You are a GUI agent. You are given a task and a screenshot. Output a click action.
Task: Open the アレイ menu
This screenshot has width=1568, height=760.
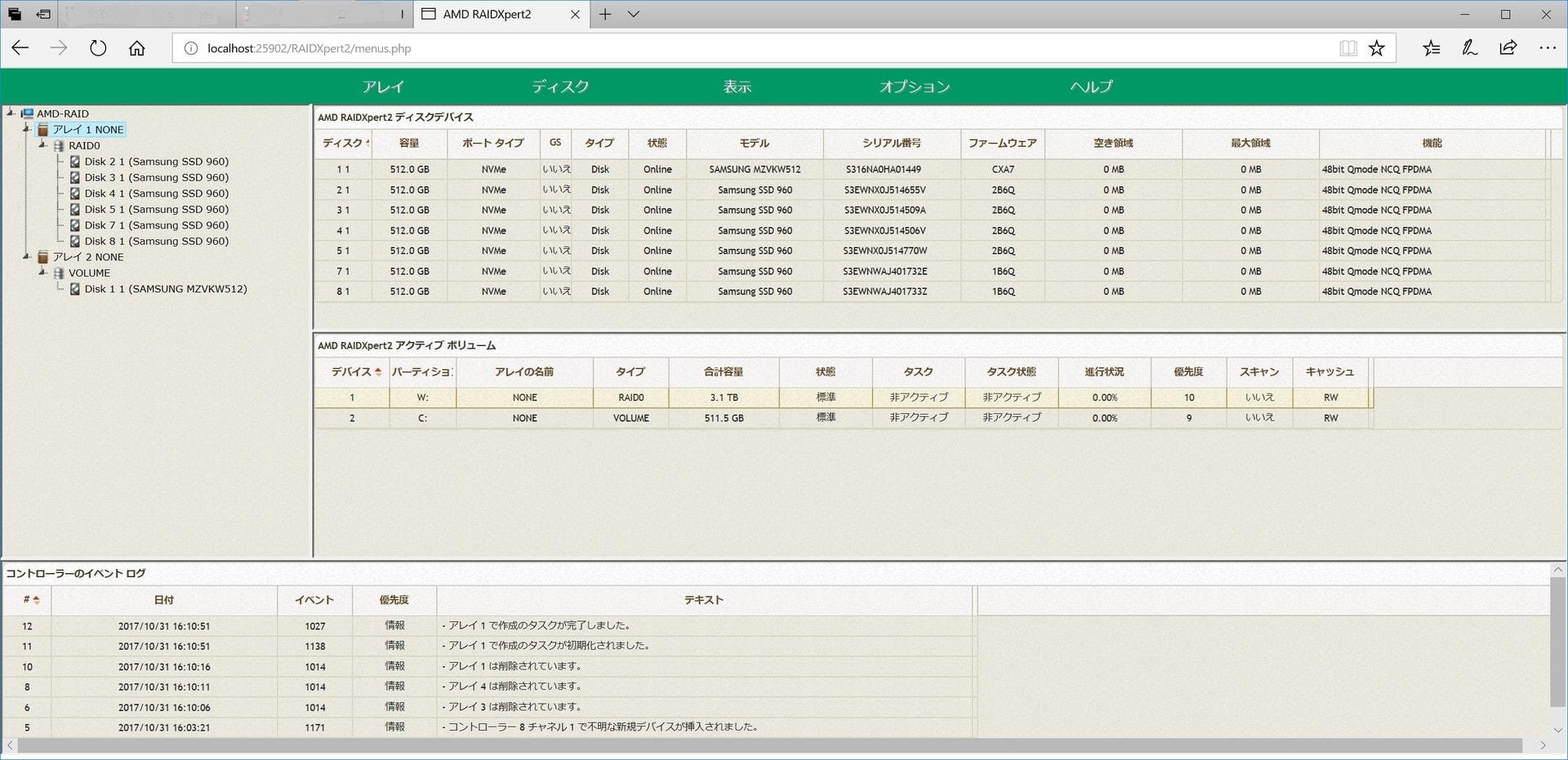point(383,87)
